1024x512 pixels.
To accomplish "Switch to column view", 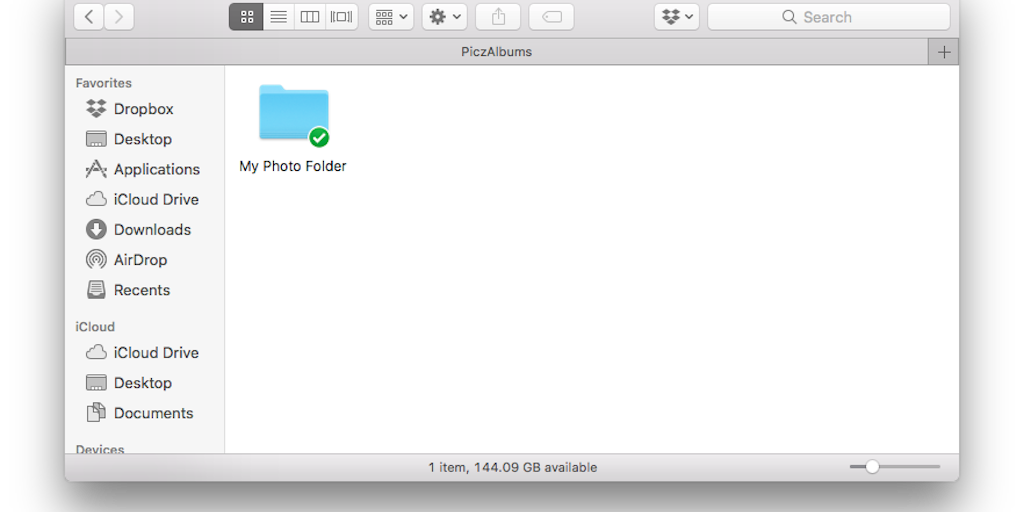I will point(310,17).
